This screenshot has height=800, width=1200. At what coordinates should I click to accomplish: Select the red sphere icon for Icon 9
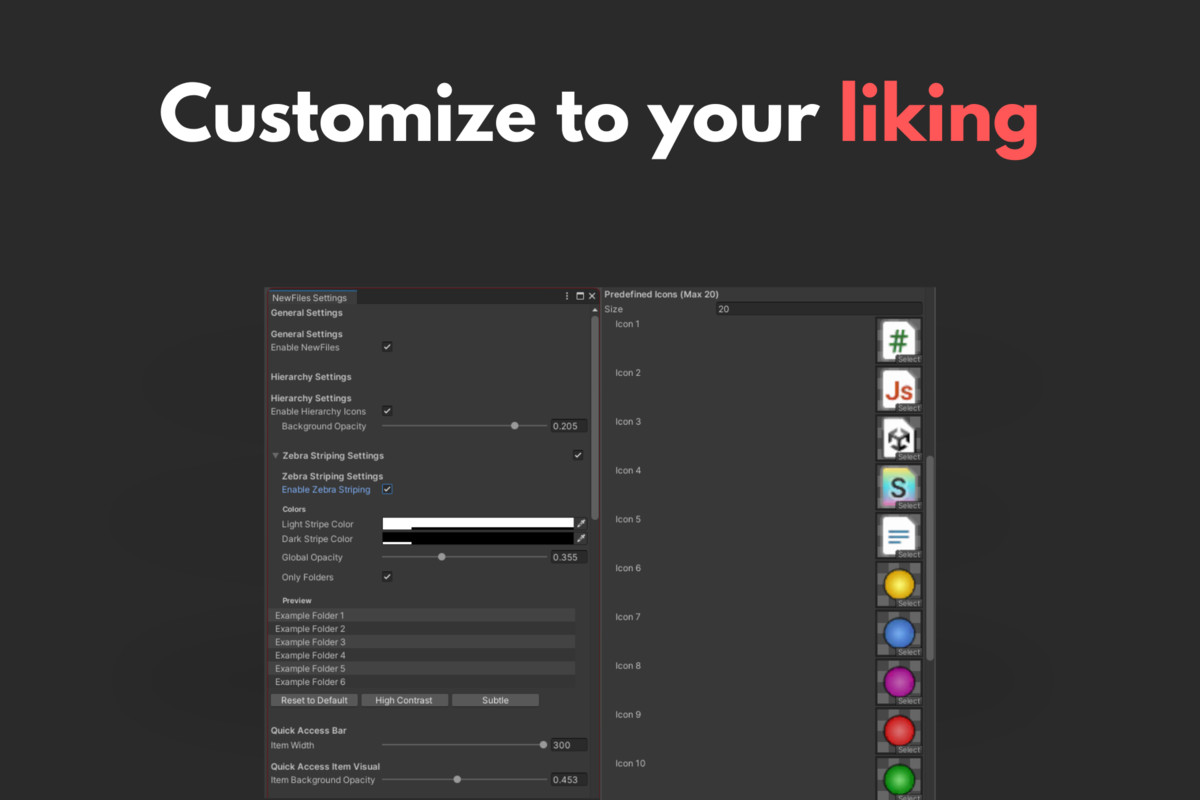pyautogui.click(x=899, y=731)
